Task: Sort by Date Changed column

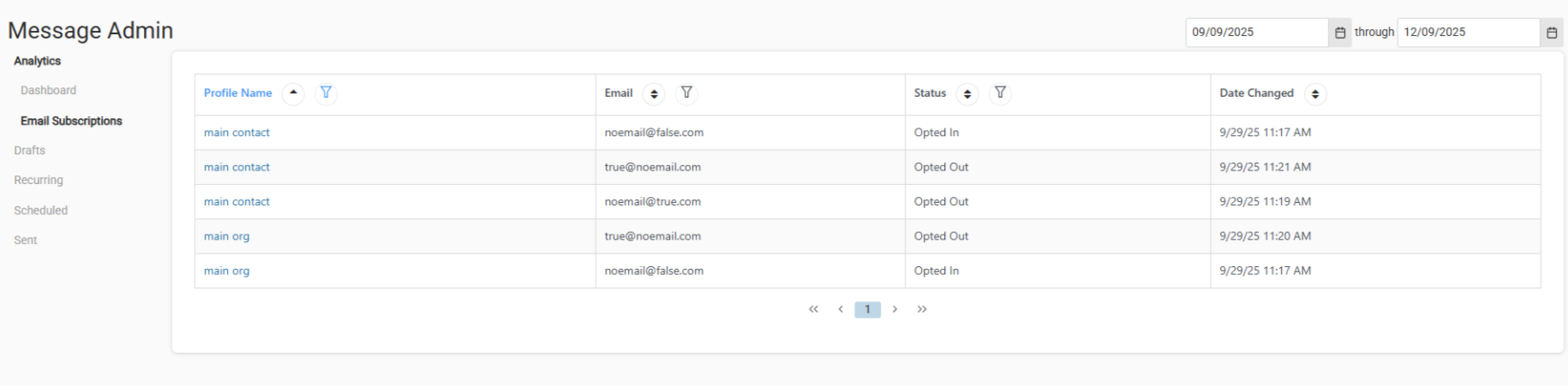Action: click(1315, 94)
